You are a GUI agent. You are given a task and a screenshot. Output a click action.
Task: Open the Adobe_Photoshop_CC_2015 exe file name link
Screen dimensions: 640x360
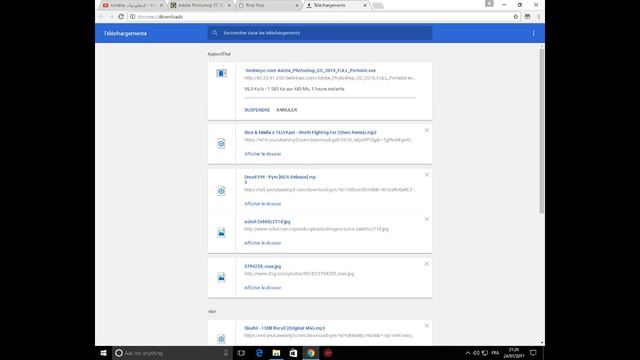pos(310,71)
